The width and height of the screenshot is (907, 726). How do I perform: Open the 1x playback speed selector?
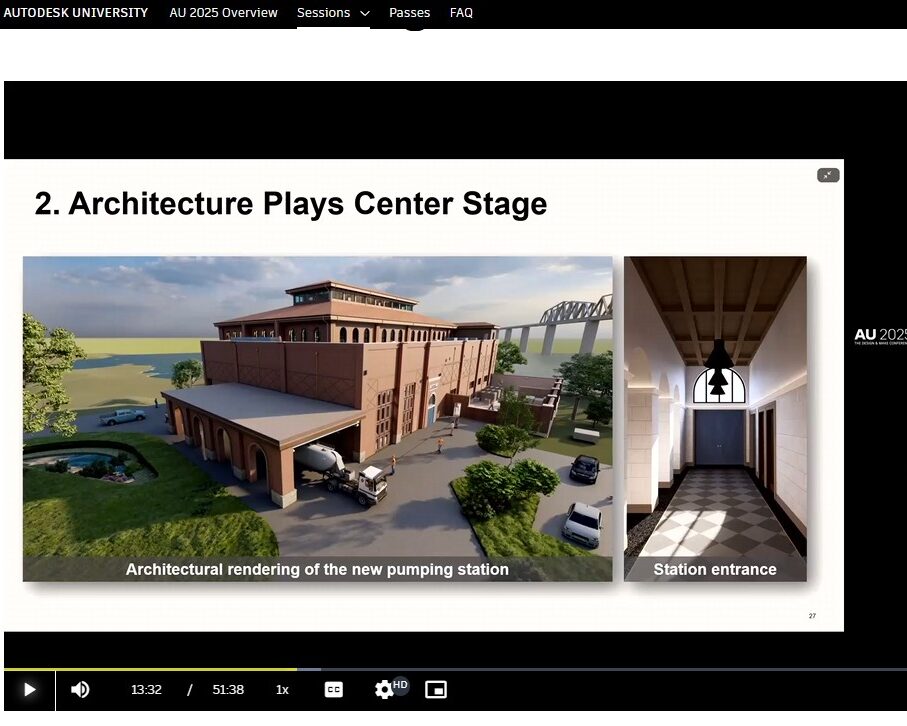(282, 689)
